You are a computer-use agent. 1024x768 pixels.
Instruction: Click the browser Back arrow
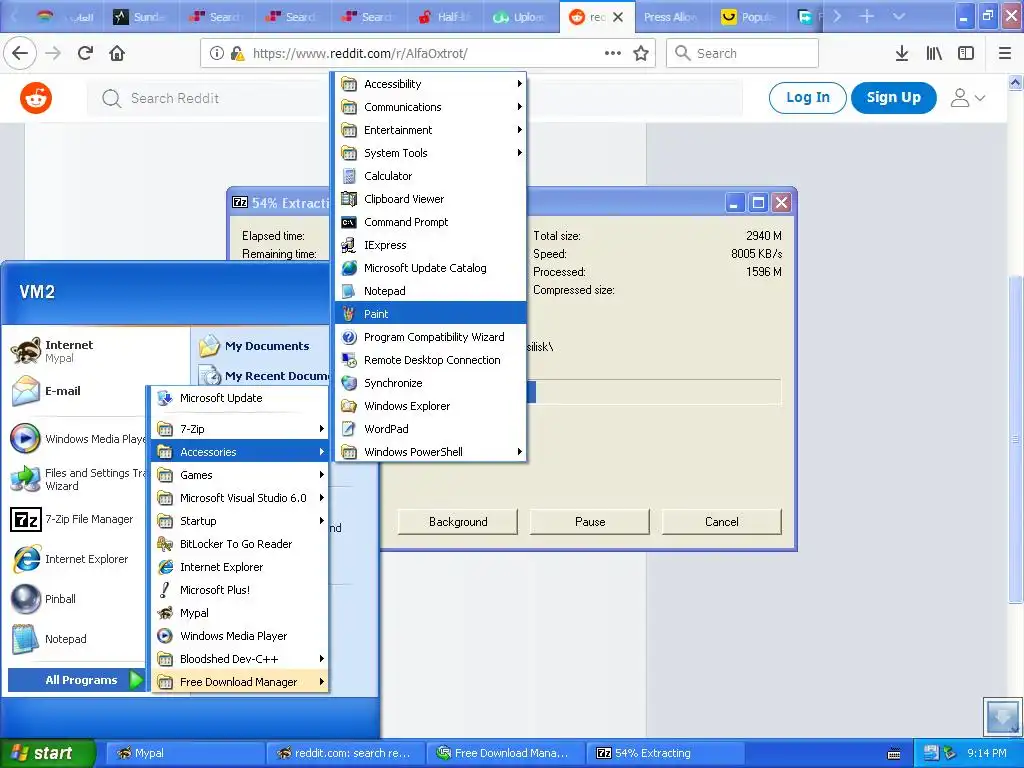pos(20,53)
